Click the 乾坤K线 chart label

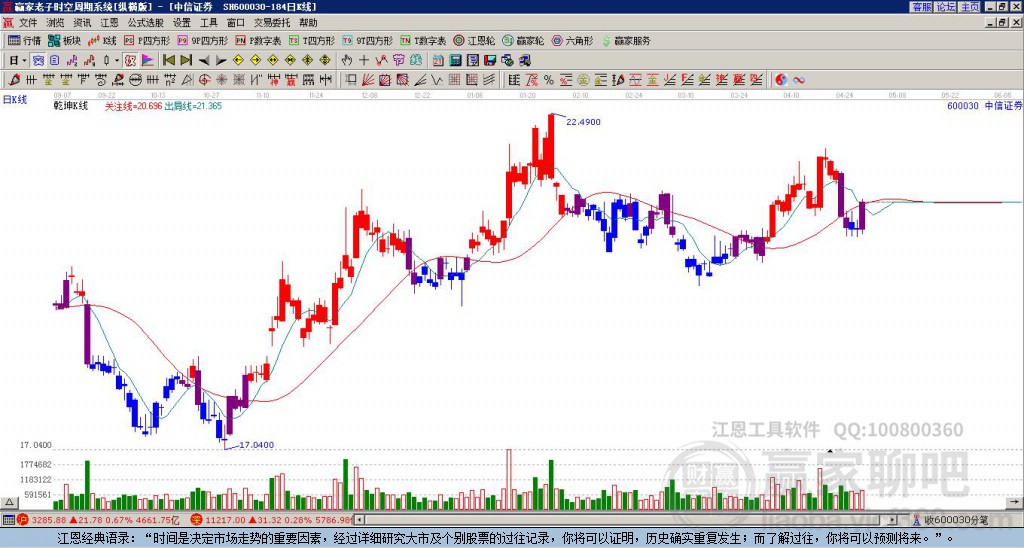(71, 106)
